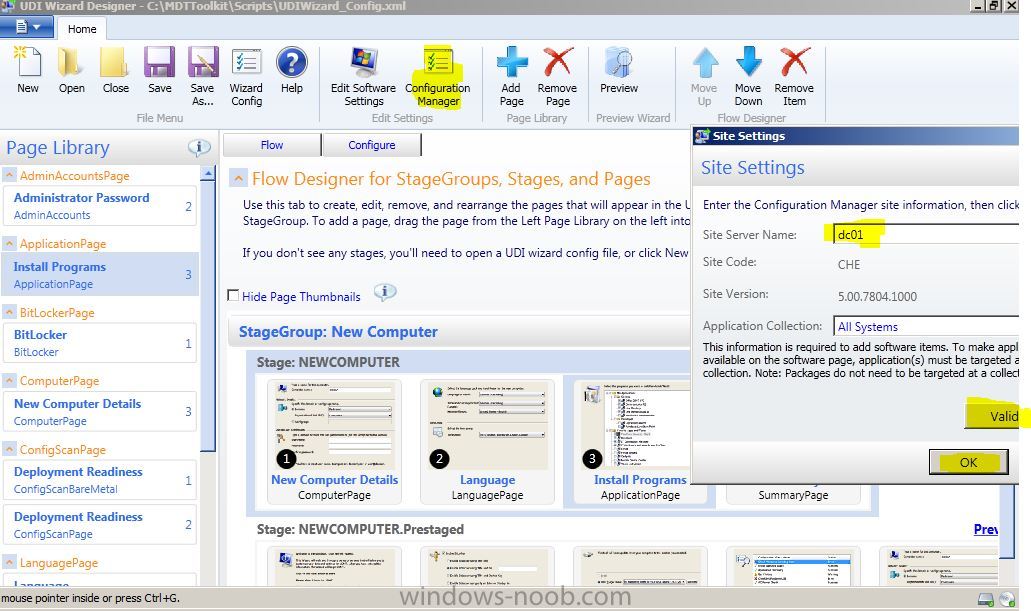
Task: Click the Preview link in stage
Action: [x=986, y=529]
